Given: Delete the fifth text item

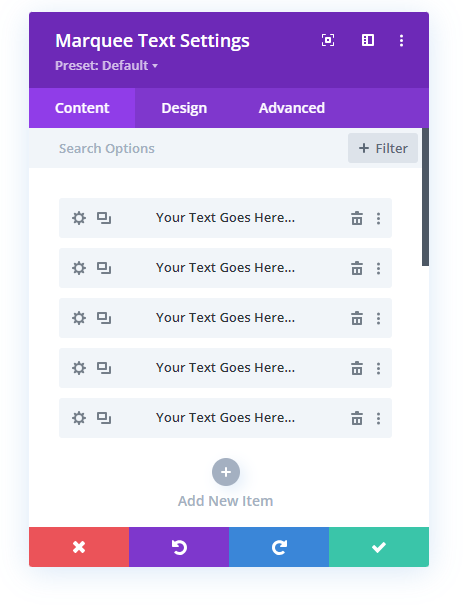Looking at the screenshot, I should [357, 418].
